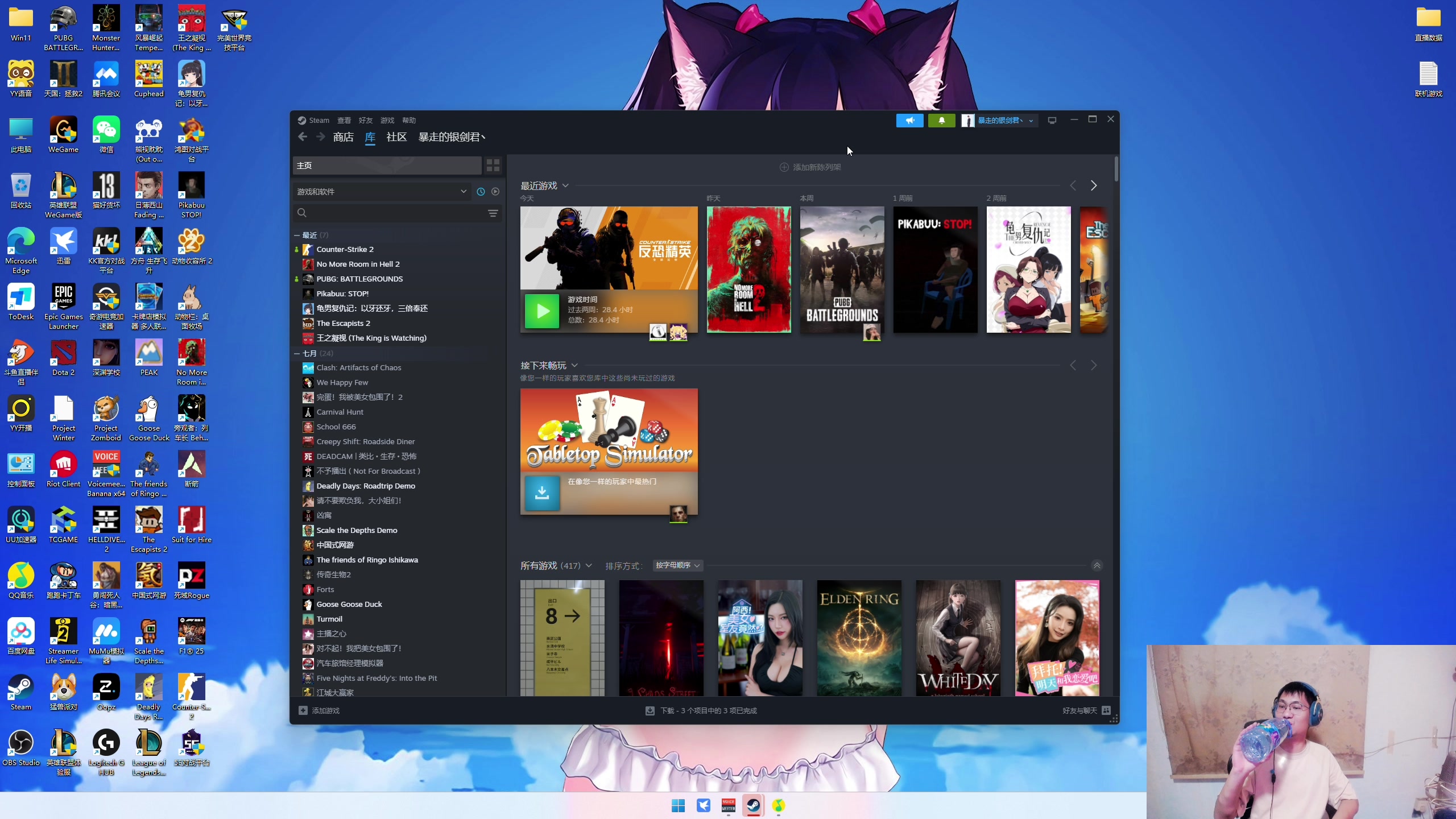This screenshot has height=819, width=1456.
Task: Click the Steam announcements megaphone icon
Action: tap(909, 120)
